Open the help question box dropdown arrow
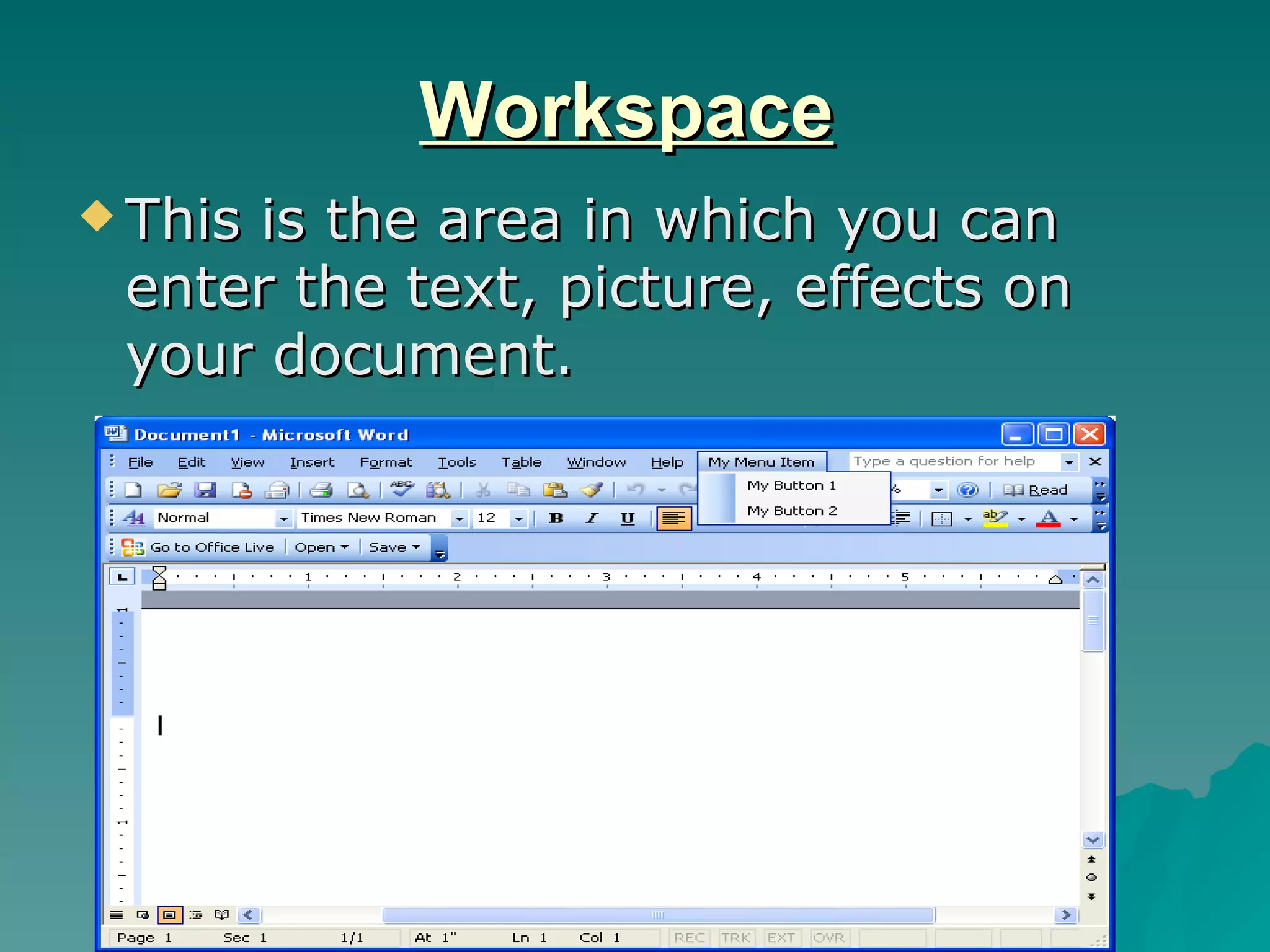The width and height of the screenshot is (1270, 952). [1069, 462]
